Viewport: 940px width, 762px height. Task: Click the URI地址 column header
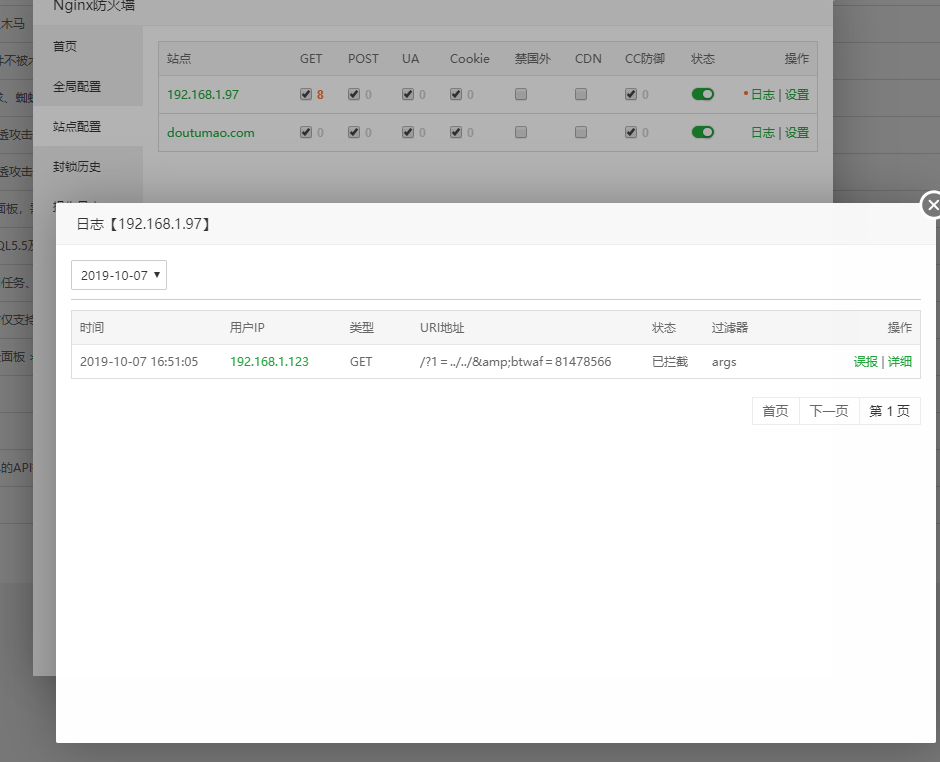pos(442,327)
